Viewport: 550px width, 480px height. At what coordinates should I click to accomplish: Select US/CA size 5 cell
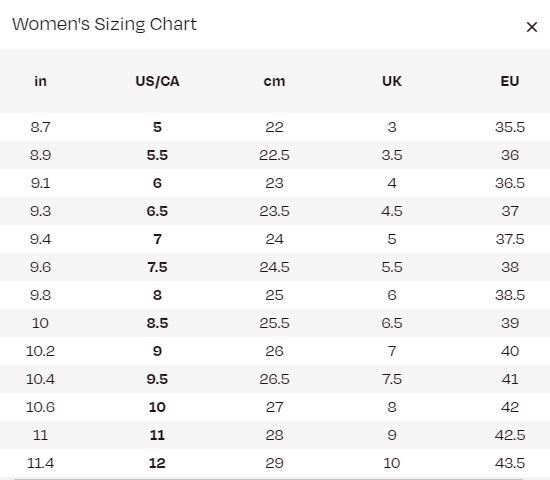pyautogui.click(x=157, y=127)
